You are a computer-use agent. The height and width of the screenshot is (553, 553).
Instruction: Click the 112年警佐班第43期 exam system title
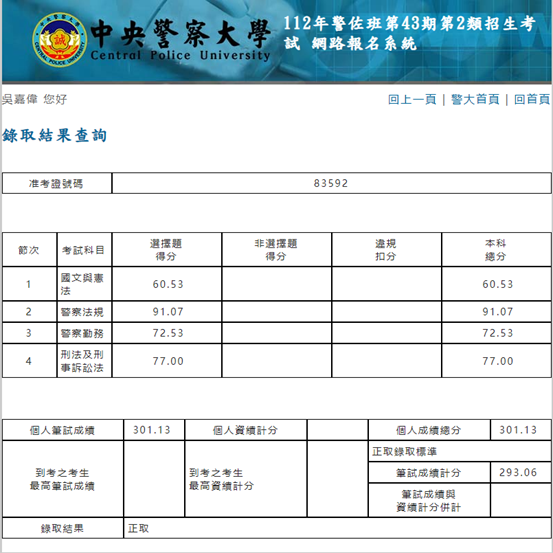point(409,33)
